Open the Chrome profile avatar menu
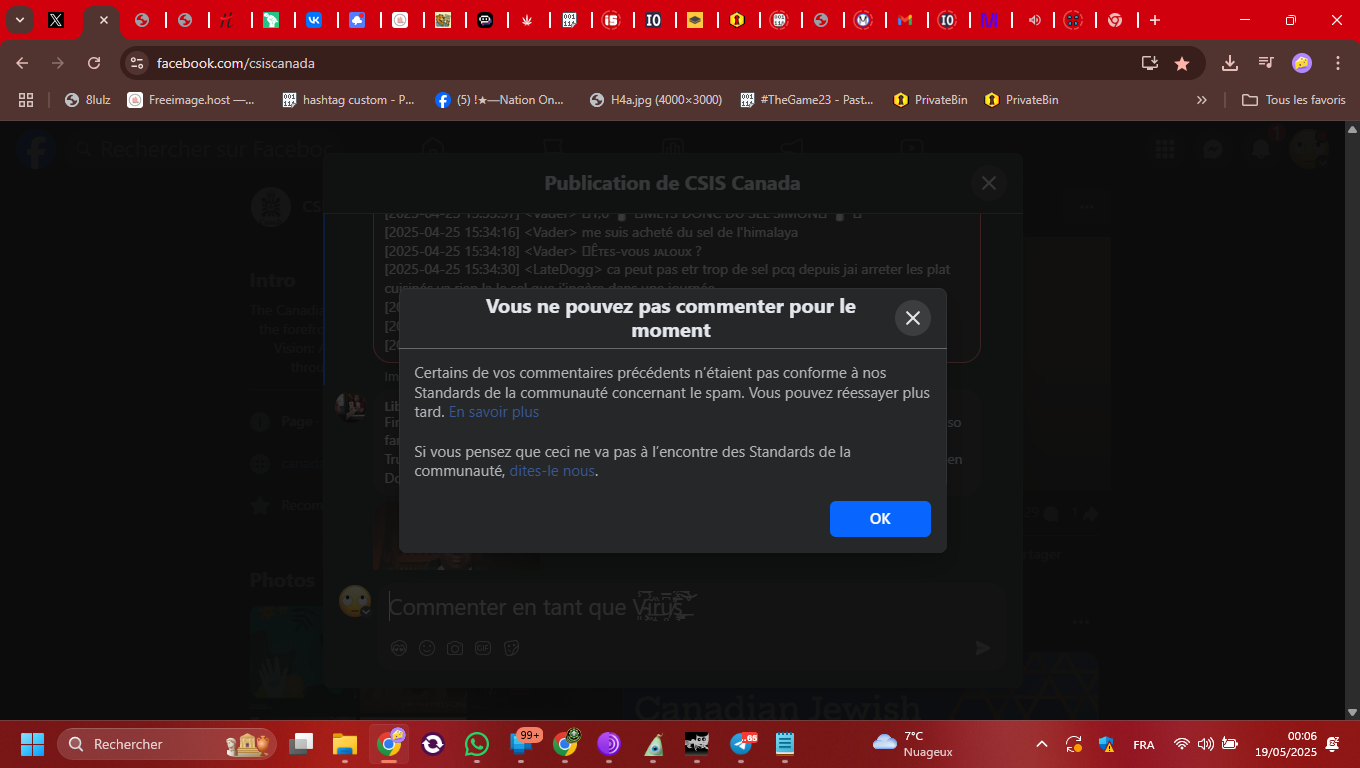 point(1302,63)
